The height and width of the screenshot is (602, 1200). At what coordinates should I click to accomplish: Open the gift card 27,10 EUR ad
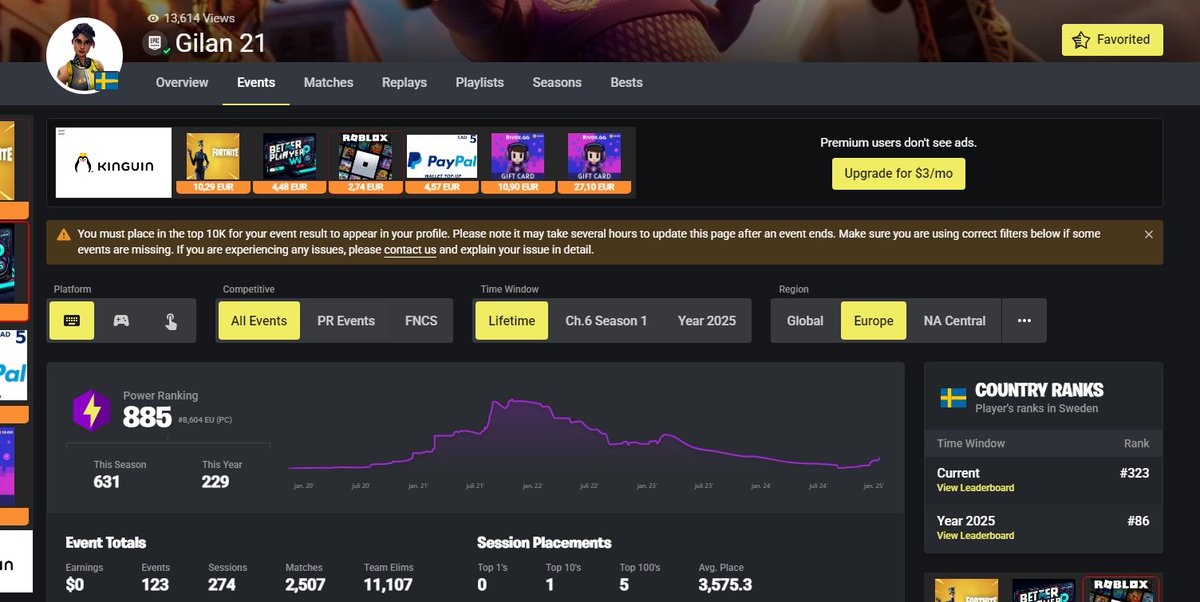594,163
